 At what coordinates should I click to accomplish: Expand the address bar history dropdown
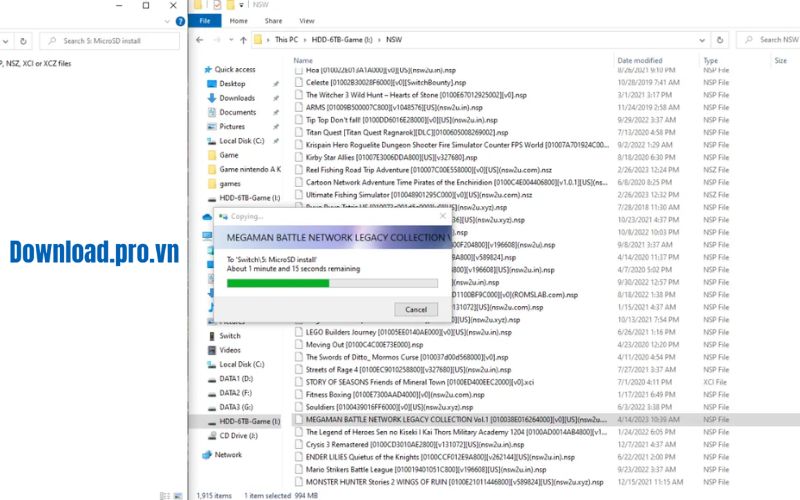click(702, 40)
